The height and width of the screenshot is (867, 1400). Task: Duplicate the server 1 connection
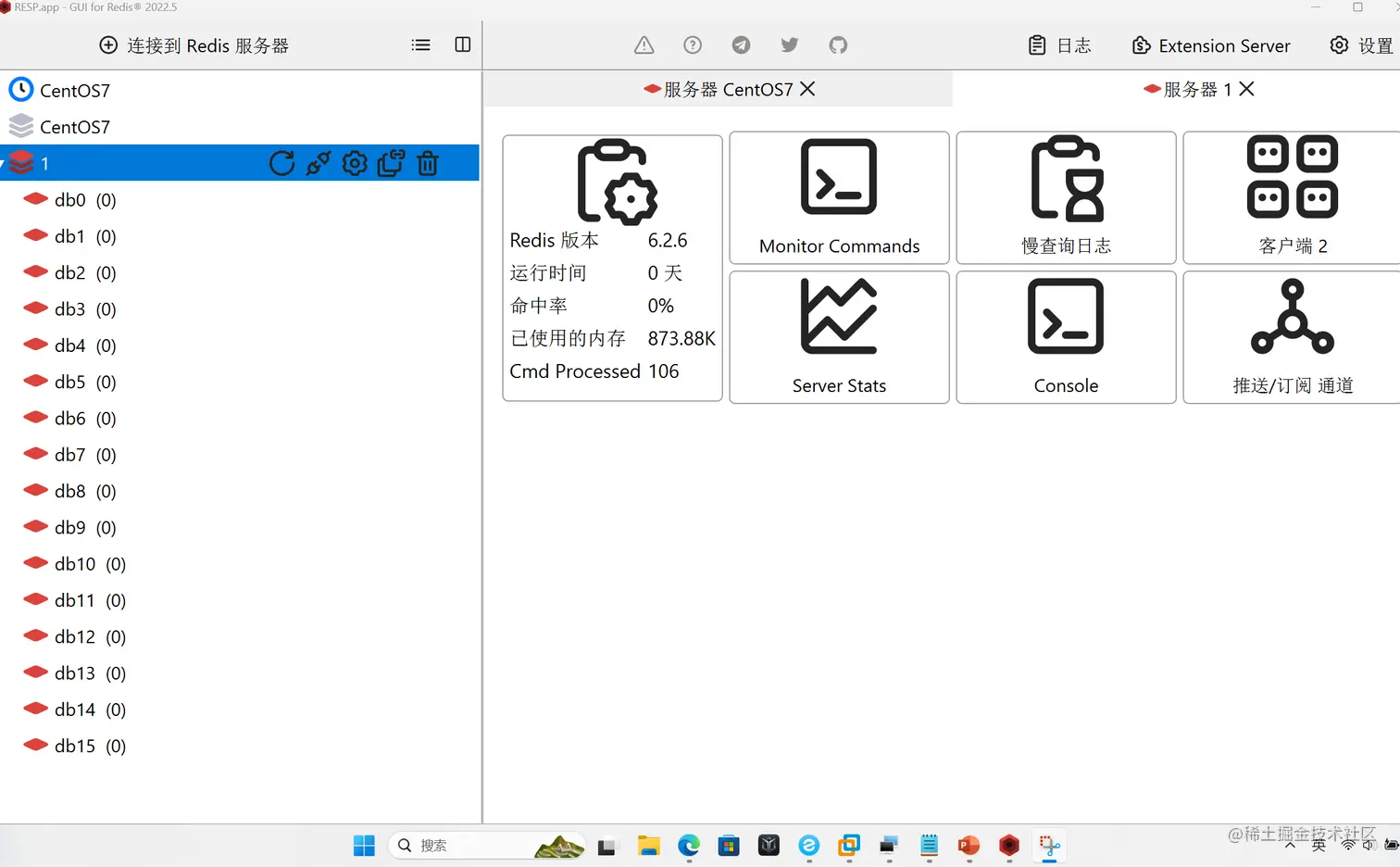click(391, 164)
